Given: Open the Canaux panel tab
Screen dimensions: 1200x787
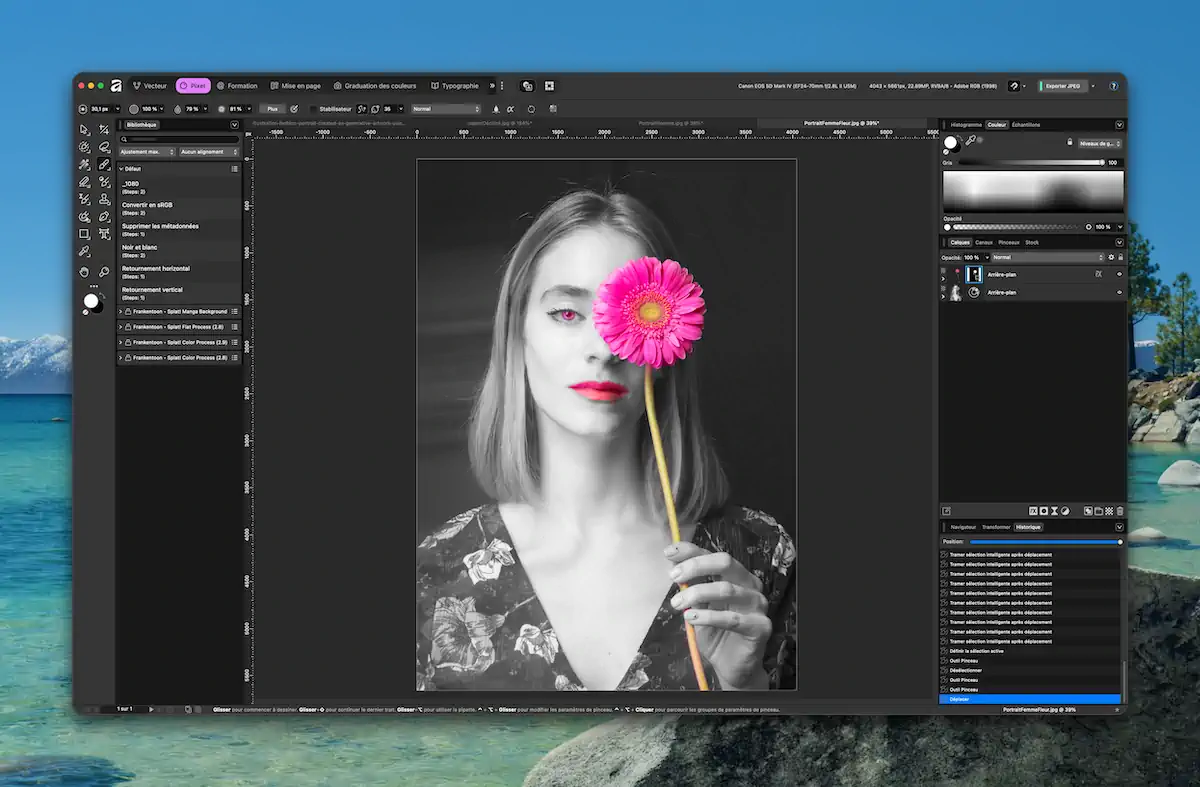Looking at the screenshot, I should [x=984, y=242].
